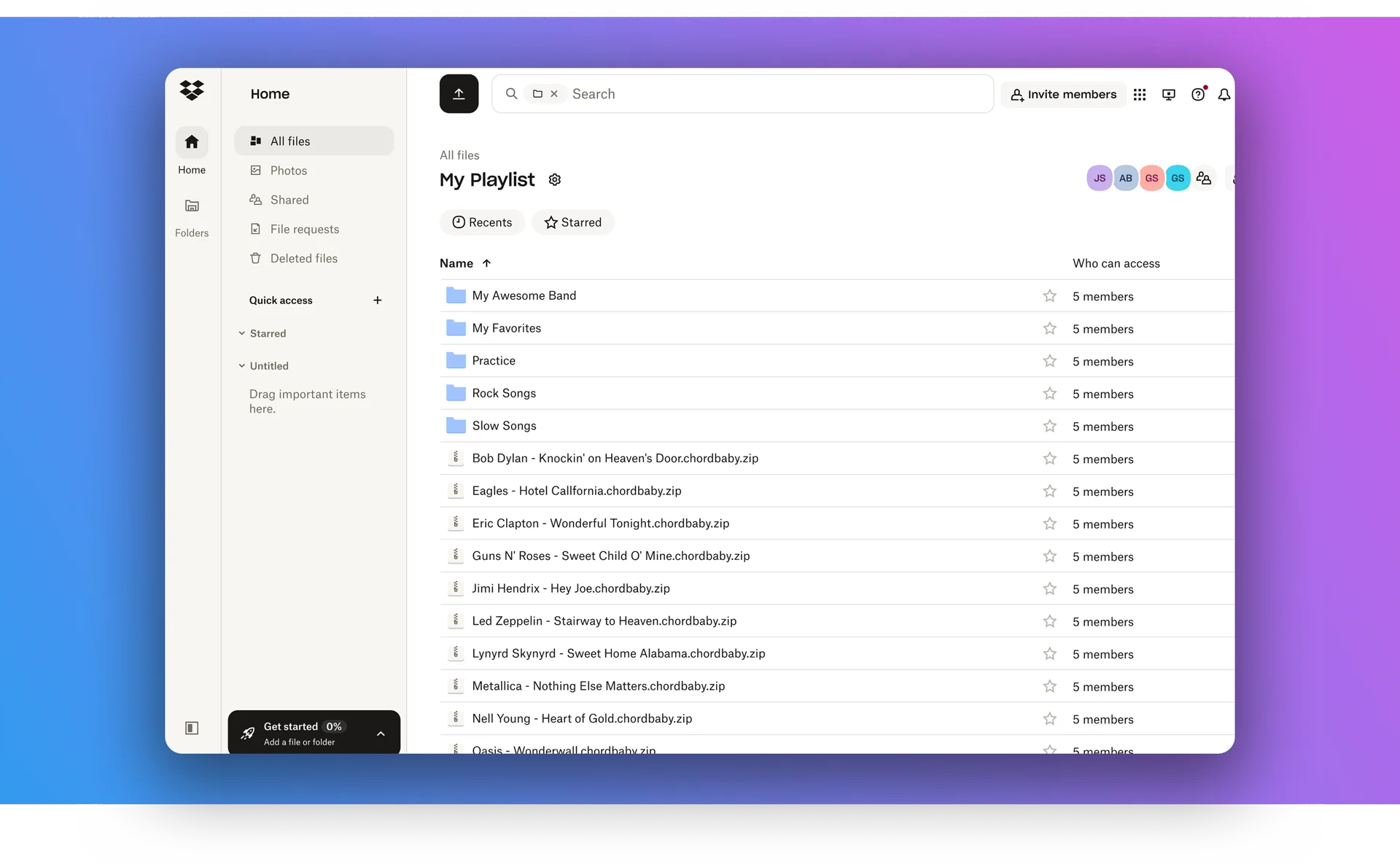Click the Dropbox logo icon
The image size is (1400, 864).
pos(192,90)
